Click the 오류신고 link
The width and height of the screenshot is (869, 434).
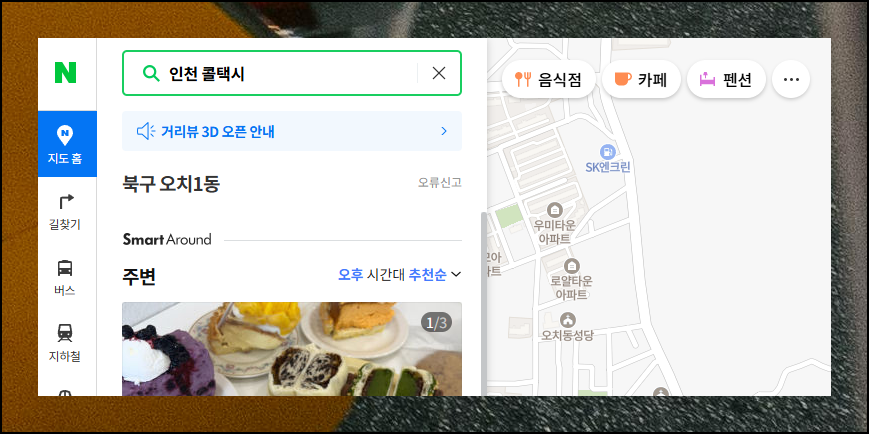pyautogui.click(x=439, y=182)
